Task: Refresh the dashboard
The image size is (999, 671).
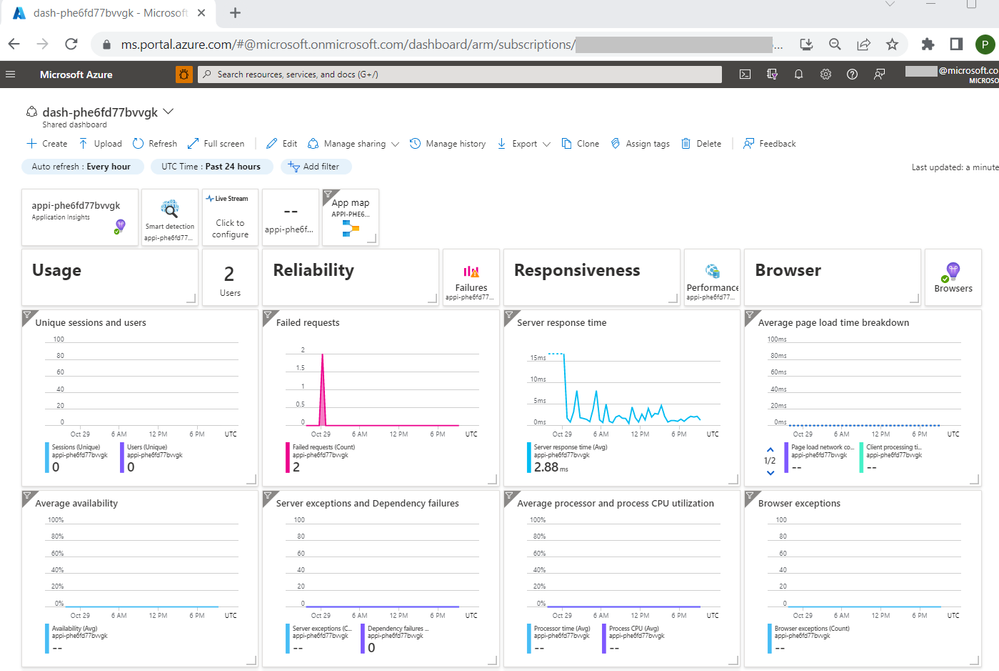Action: (x=155, y=144)
